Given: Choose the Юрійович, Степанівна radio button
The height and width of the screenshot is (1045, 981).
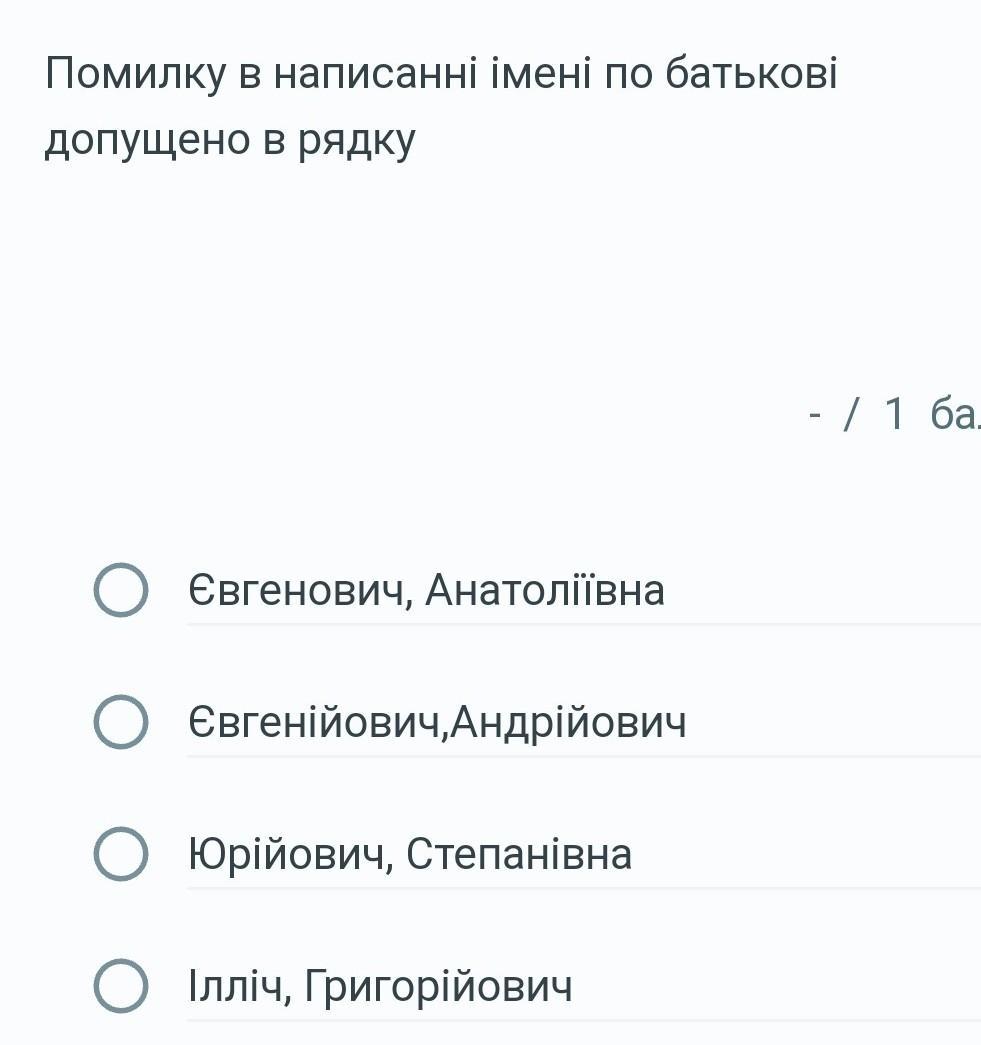Looking at the screenshot, I should pos(121,854).
